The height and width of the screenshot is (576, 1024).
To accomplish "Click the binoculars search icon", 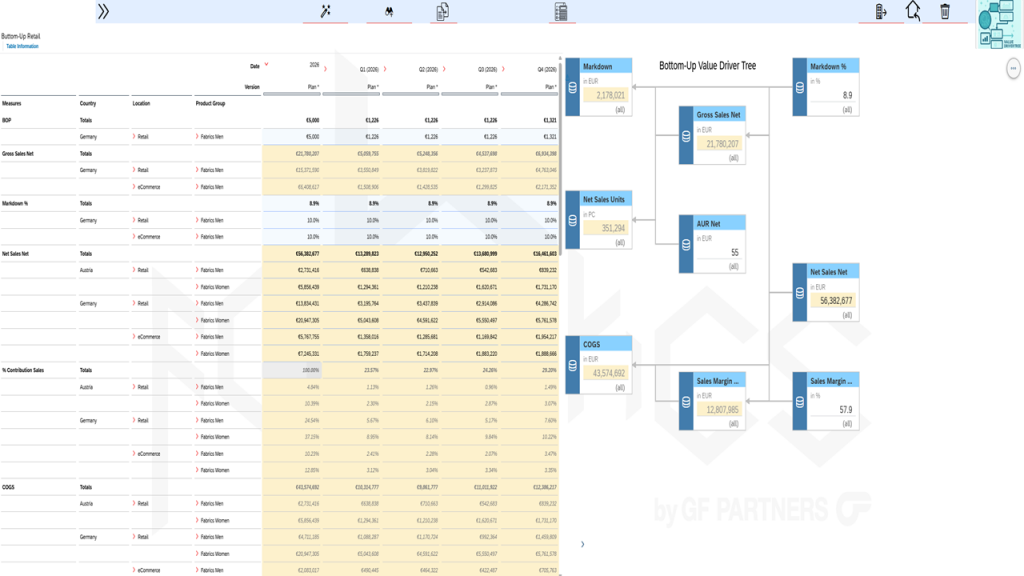I will click(389, 11).
